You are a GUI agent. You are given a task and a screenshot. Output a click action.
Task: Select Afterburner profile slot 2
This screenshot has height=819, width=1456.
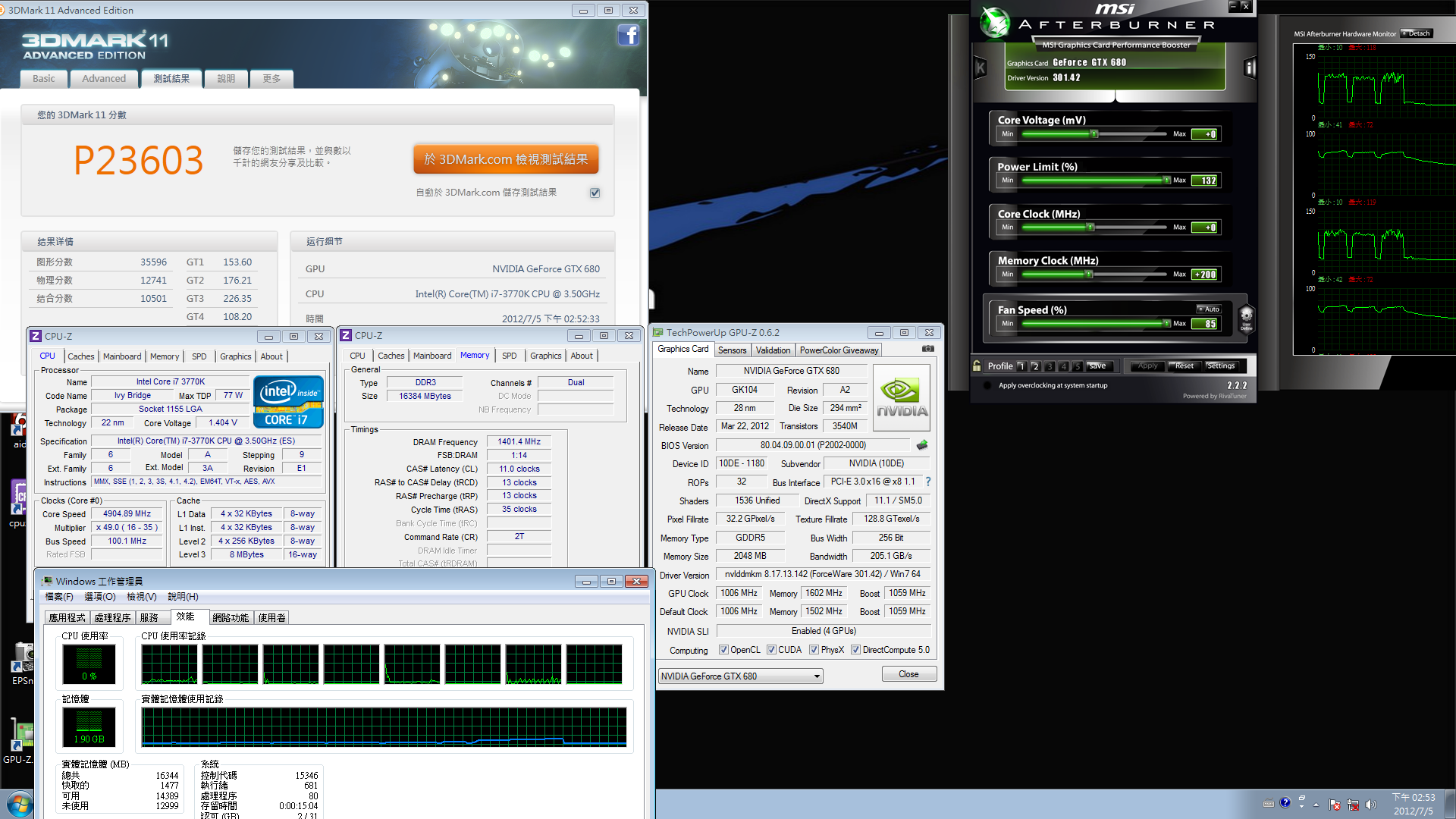tap(1035, 366)
